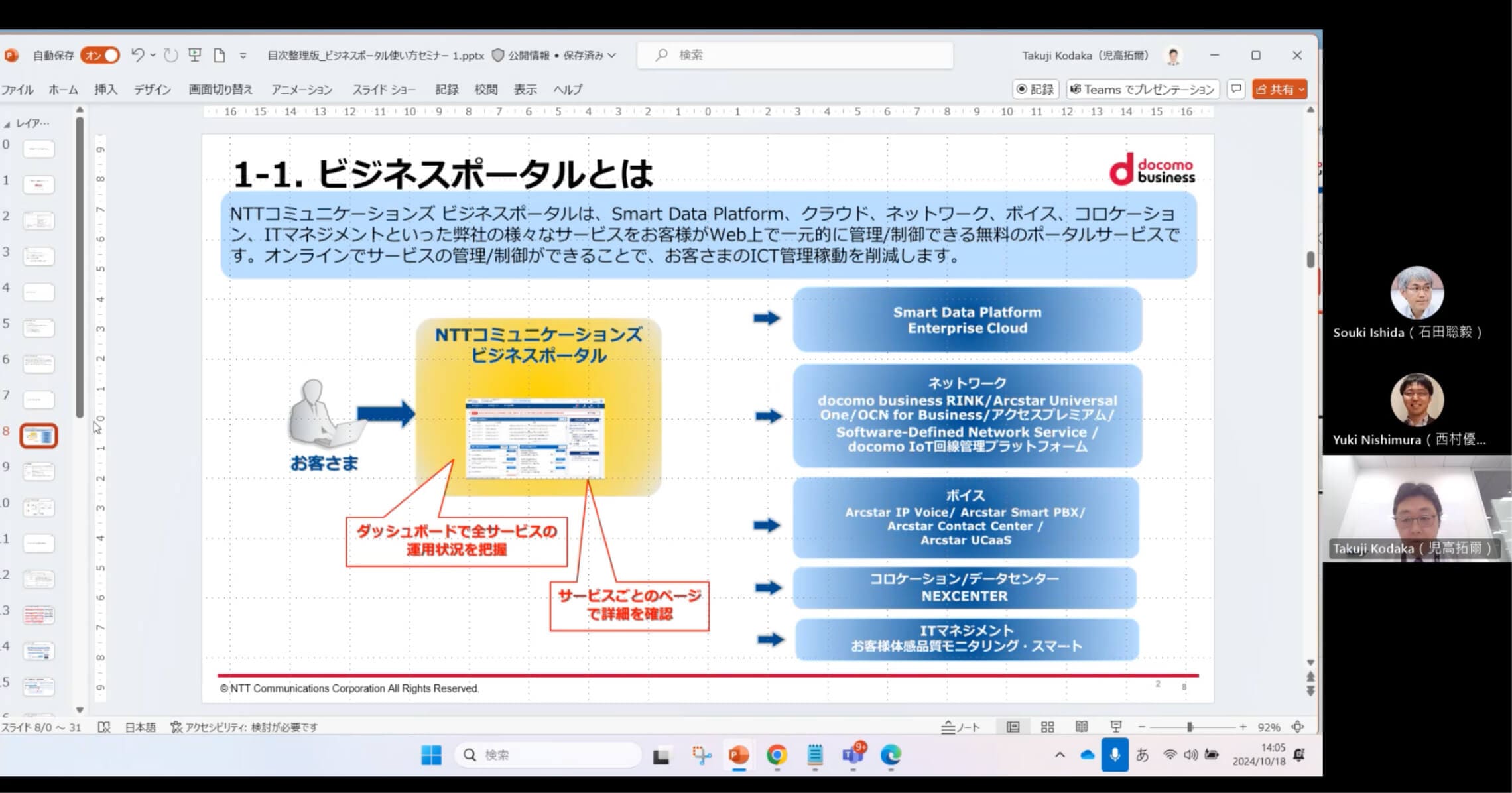Viewport: 1512px width, 793px height.
Task: Open the Undo history dropdown arrow
Action: click(153, 55)
